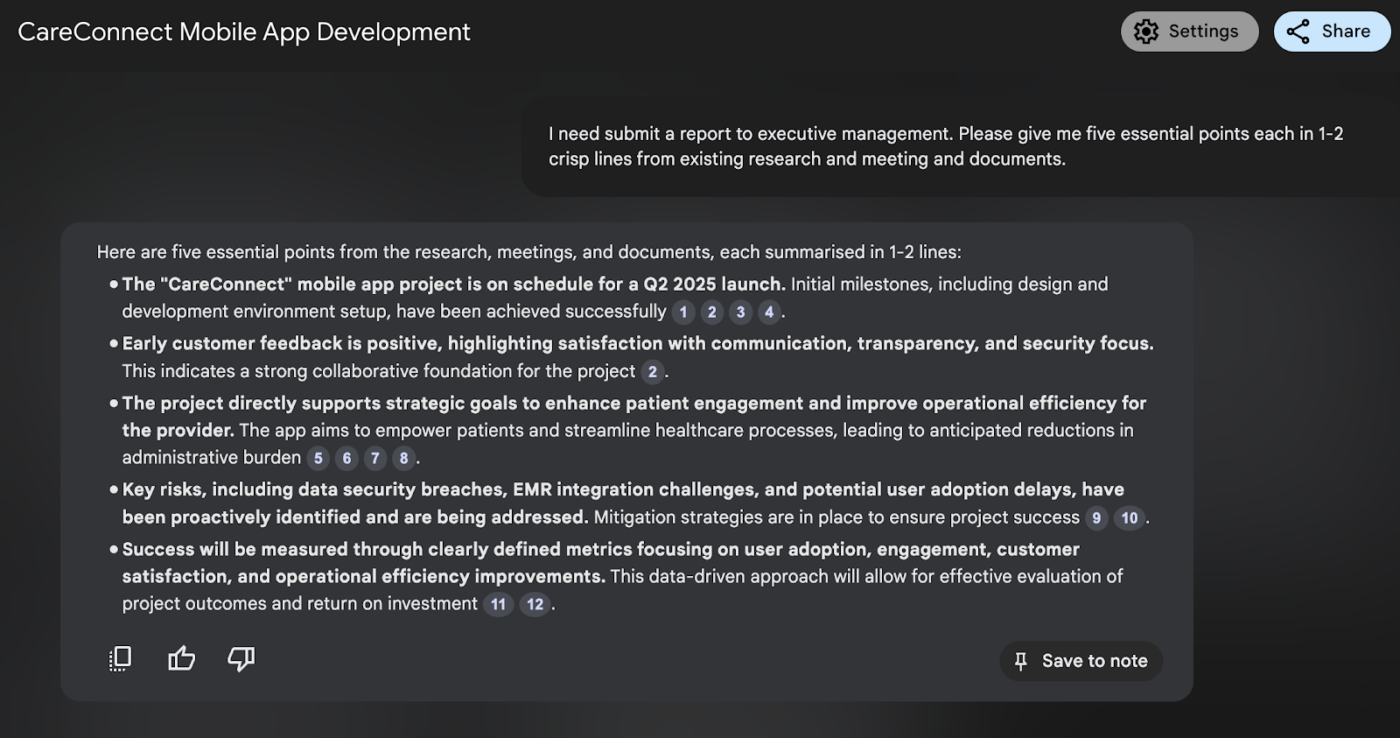Open citation 9 after ensure project success
Screen dimensions: 1400x738
pos(1097,518)
